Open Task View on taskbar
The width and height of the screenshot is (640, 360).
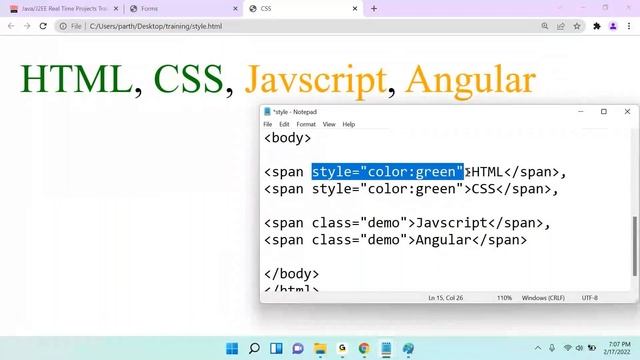point(276,349)
